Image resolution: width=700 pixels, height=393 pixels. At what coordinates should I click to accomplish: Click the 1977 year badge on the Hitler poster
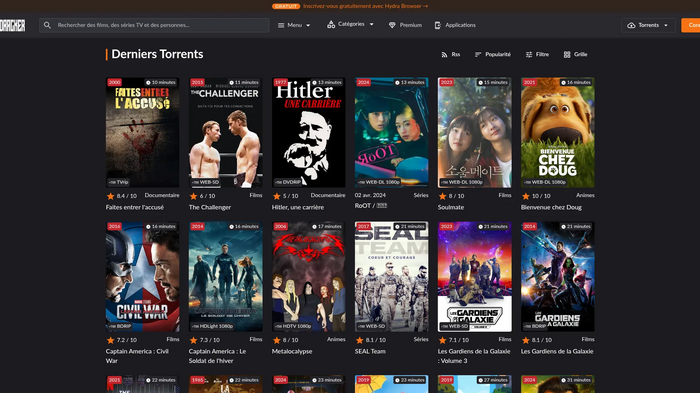click(x=281, y=82)
